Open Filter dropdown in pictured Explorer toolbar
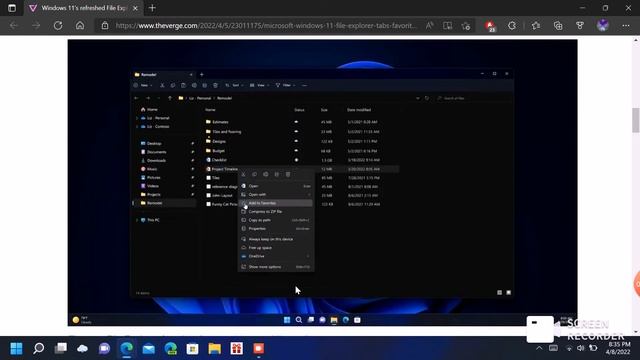Screen dimensions: 640x360 coord(285,85)
